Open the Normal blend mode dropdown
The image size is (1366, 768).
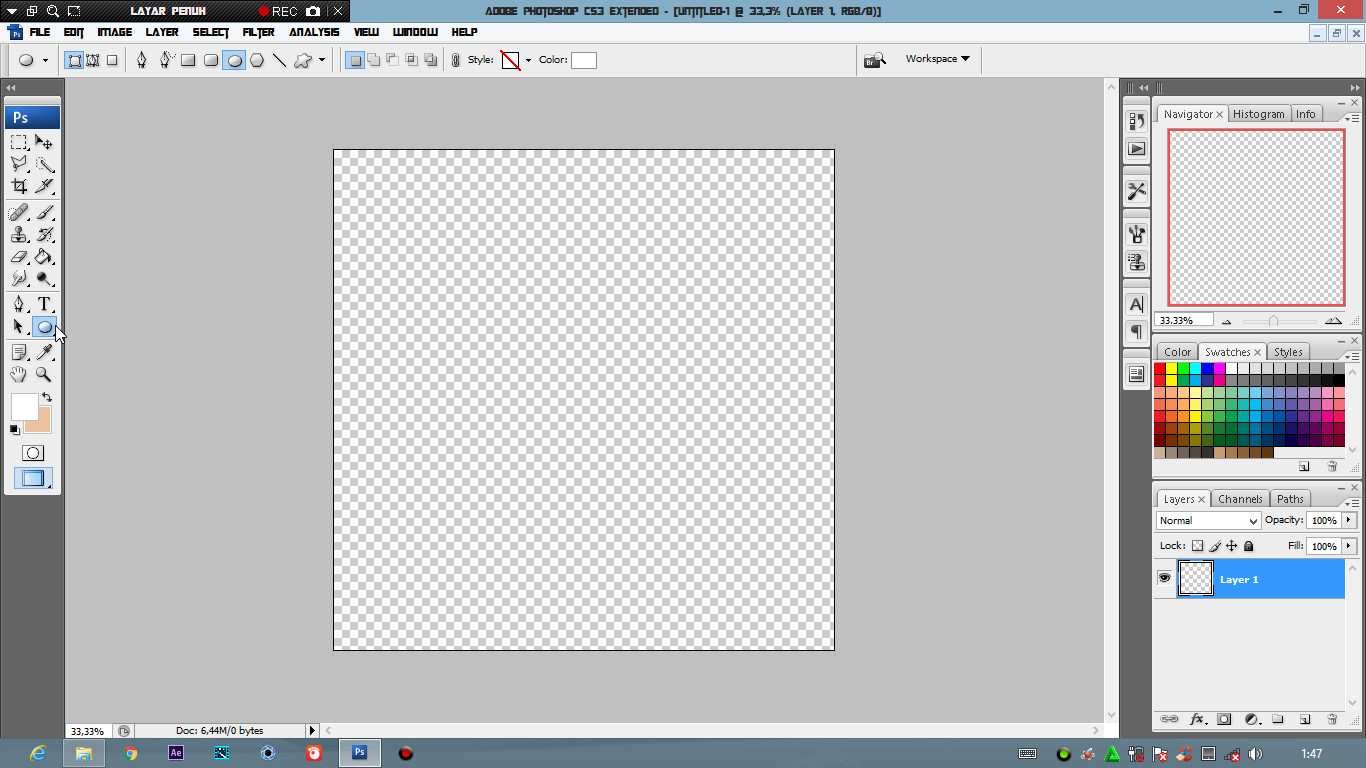pyautogui.click(x=1208, y=520)
